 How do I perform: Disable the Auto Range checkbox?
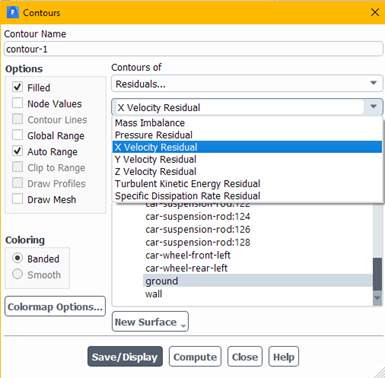17,151
